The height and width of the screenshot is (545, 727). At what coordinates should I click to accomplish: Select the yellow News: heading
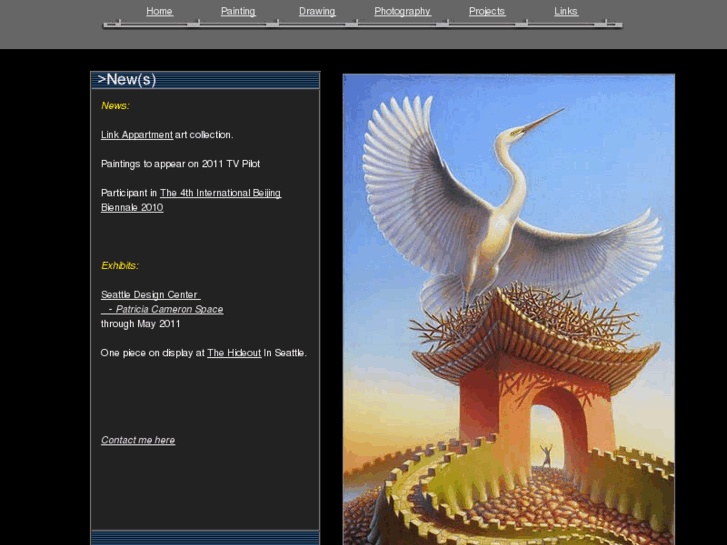tap(115, 106)
